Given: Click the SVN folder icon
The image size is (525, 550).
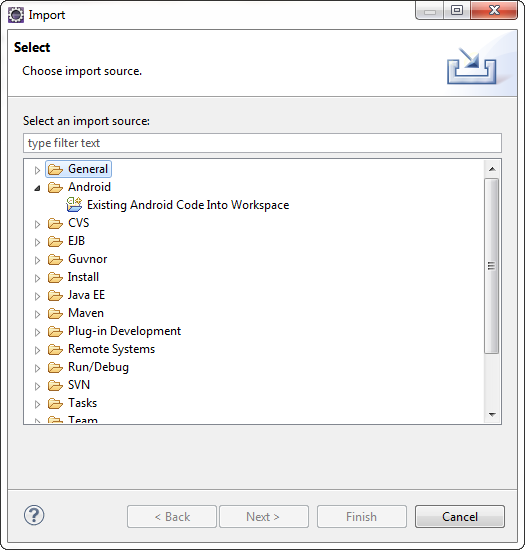Looking at the screenshot, I should pyautogui.click(x=55, y=385).
